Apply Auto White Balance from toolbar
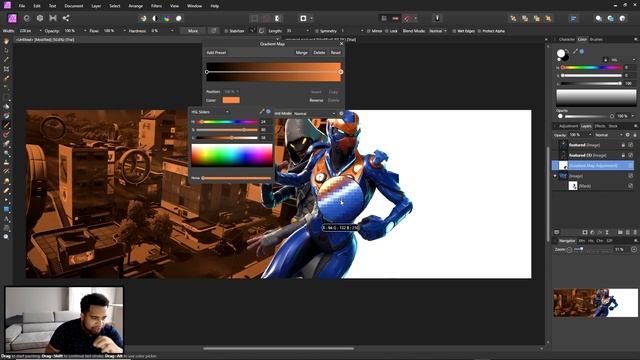This screenshot has width=640, height=360. tap(179, 18)
